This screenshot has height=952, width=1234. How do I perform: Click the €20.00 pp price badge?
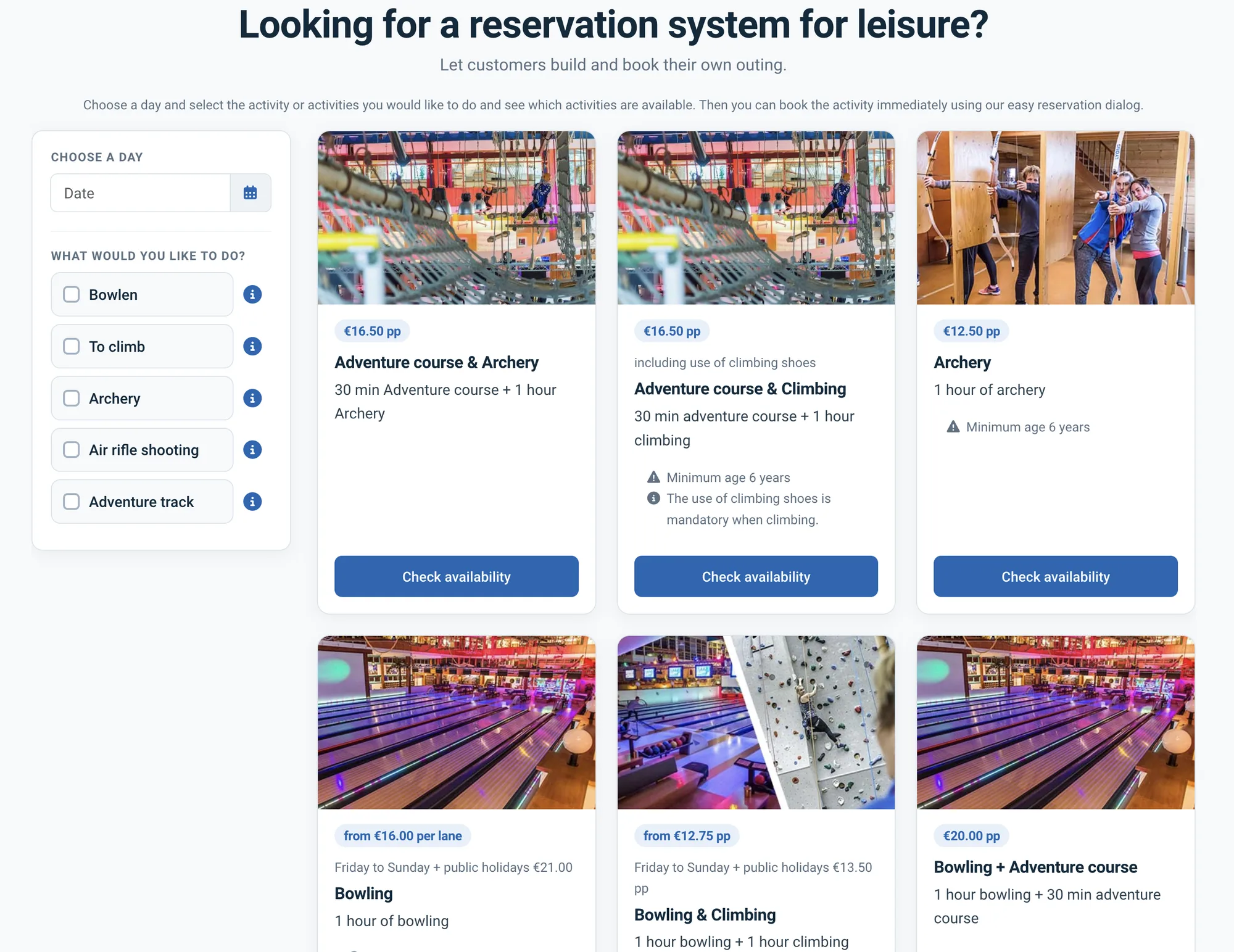click(x=971, y=835)
